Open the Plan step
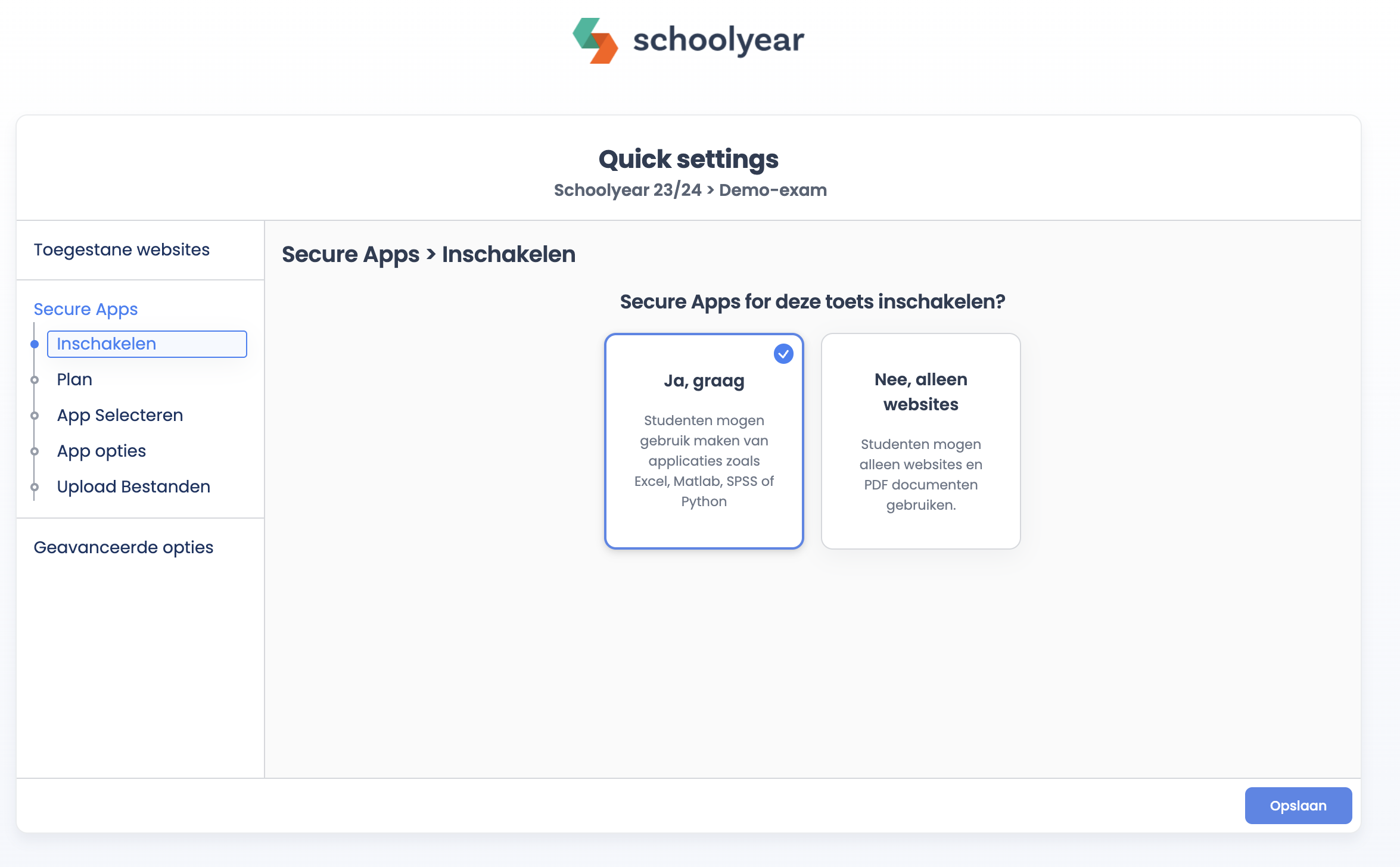The image size is (1400, 867). point(74,379)
